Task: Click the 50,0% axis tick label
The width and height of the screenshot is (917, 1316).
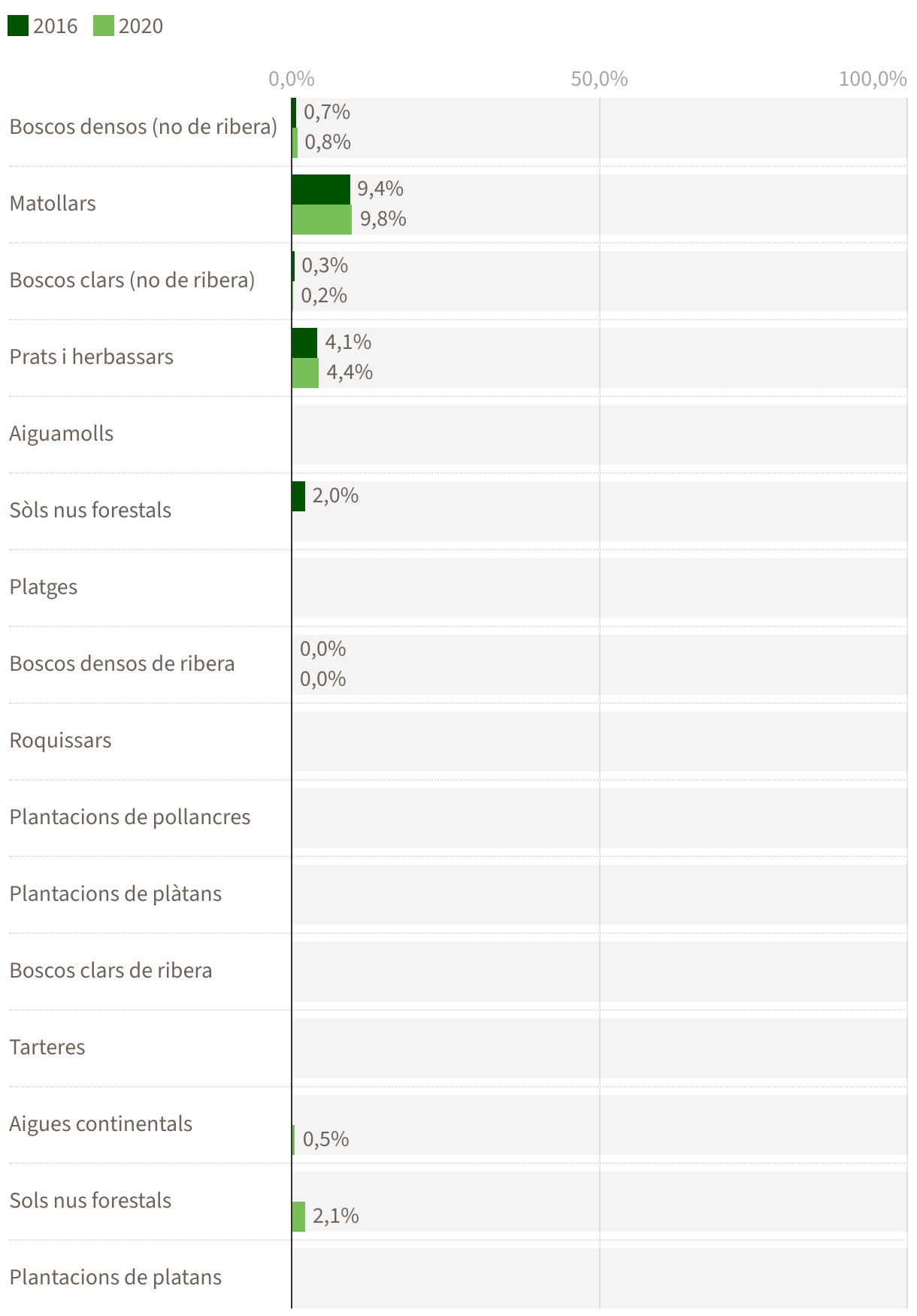Action: click(x=599, y=79)
